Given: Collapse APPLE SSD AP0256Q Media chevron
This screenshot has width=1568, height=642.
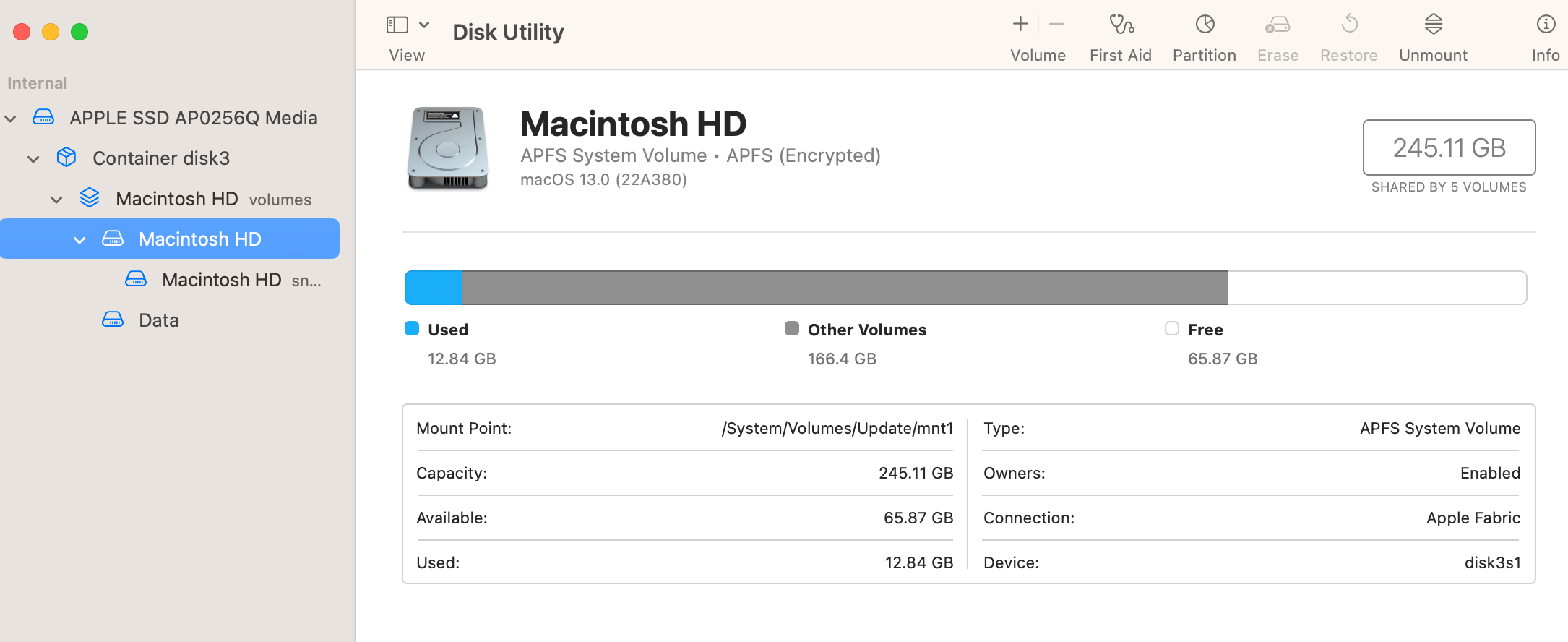Looking at the screenshot, I should coord(10,119).
